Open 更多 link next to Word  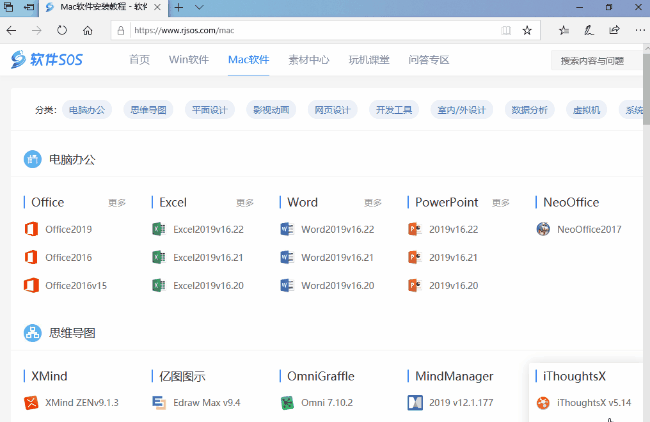pos(373,203)
